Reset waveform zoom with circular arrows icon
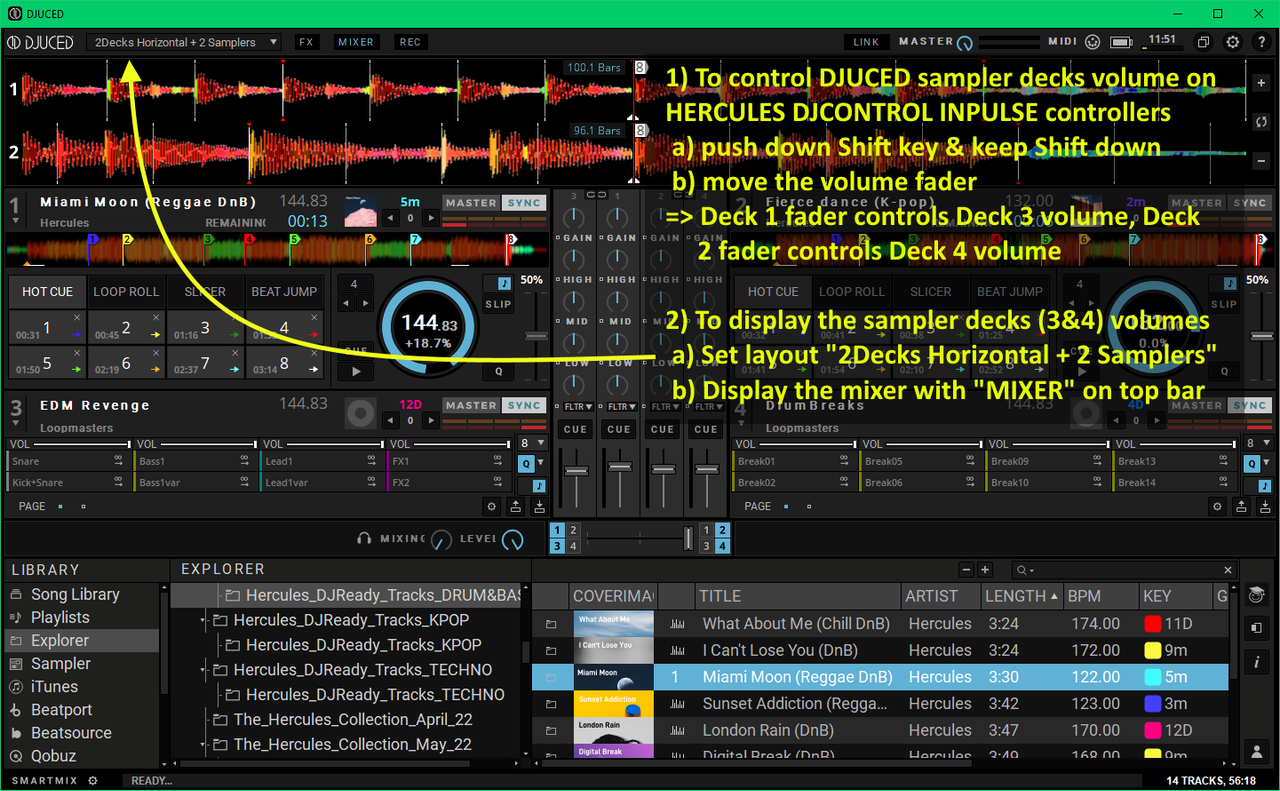The image size is (1280, 791). [1260, 122]
